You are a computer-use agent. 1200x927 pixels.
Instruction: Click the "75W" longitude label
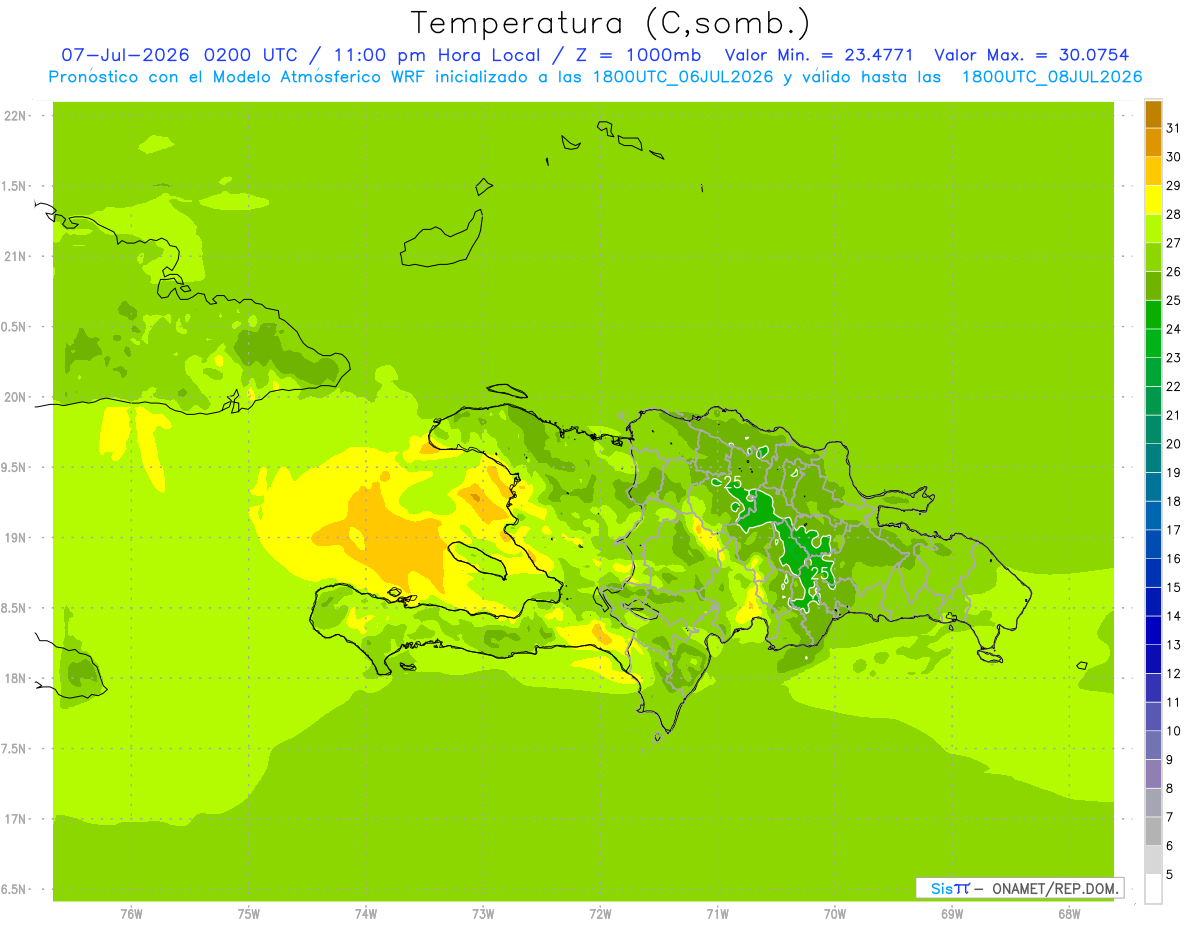point(249,914)
